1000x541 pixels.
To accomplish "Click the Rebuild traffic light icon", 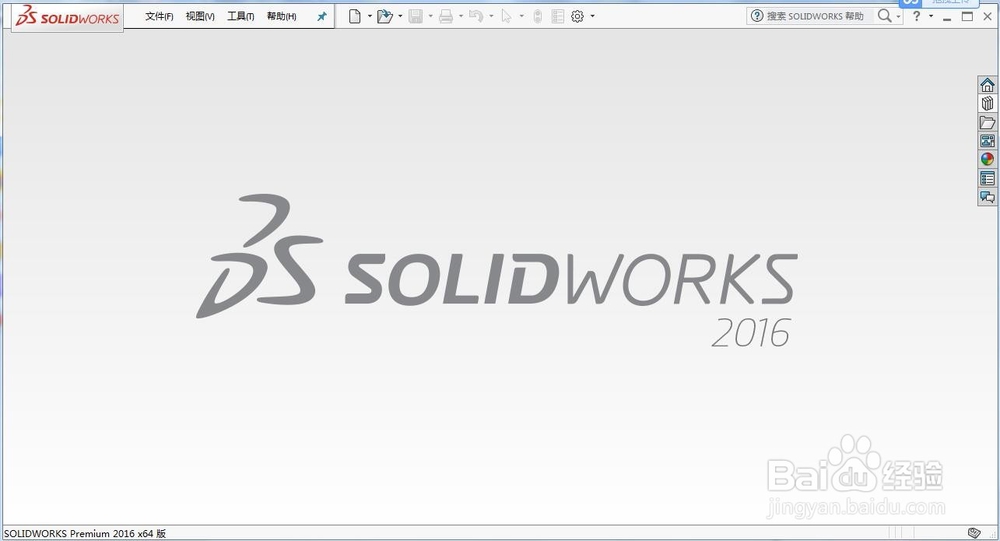I will click(538, 17).
